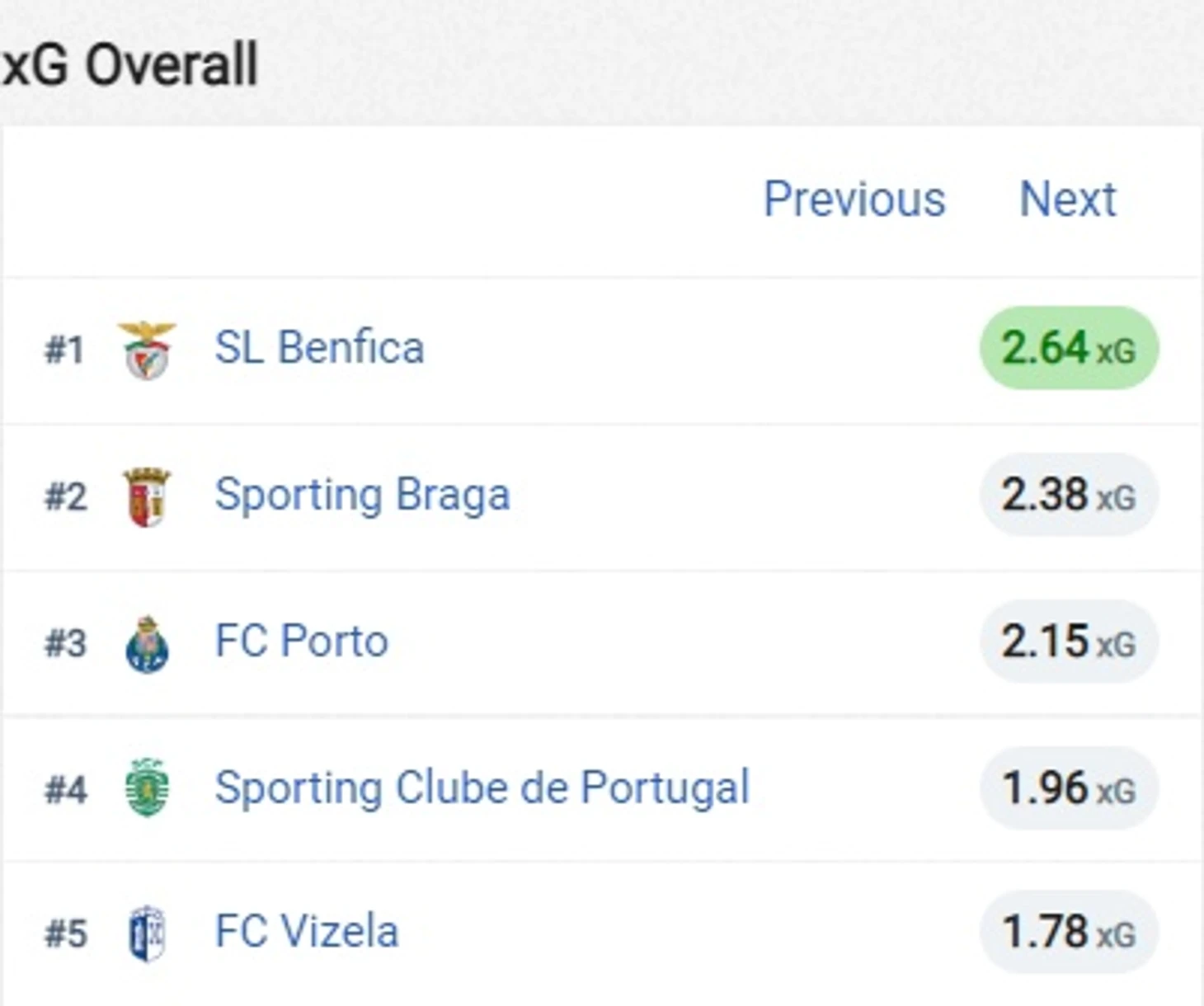Click the SL Benfica club crest icon
Screen dimensions: 1204x1006
(147, 350)
